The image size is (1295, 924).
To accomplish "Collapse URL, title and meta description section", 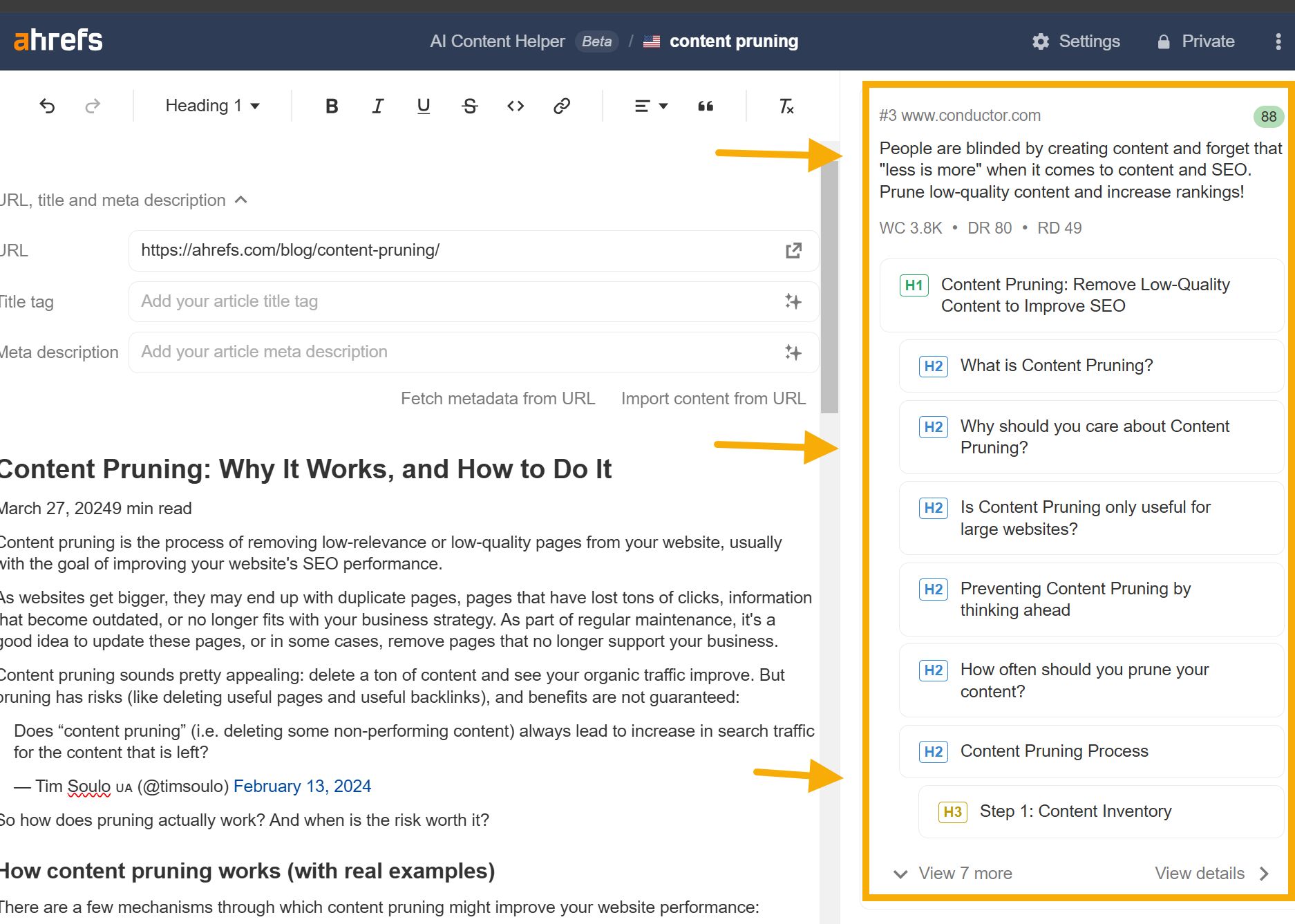I will point(241,200).
